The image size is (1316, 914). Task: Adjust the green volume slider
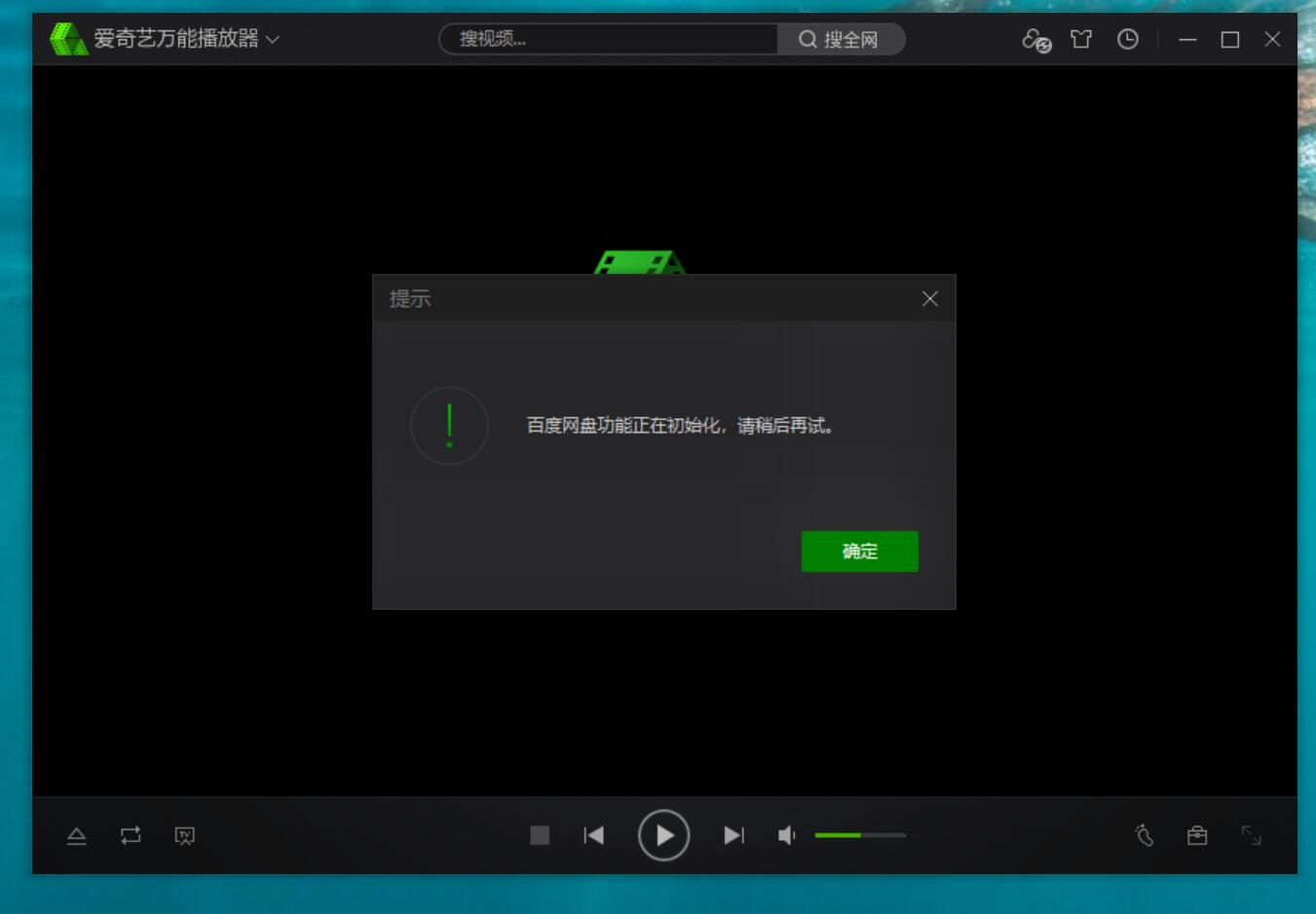(860, 835)
